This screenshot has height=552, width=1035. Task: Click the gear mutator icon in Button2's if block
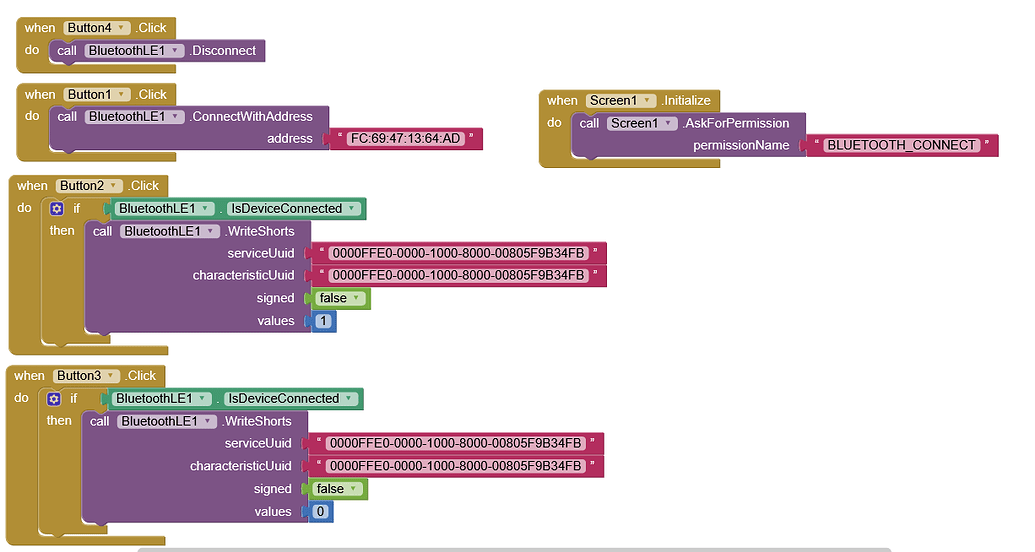point(56,209)
